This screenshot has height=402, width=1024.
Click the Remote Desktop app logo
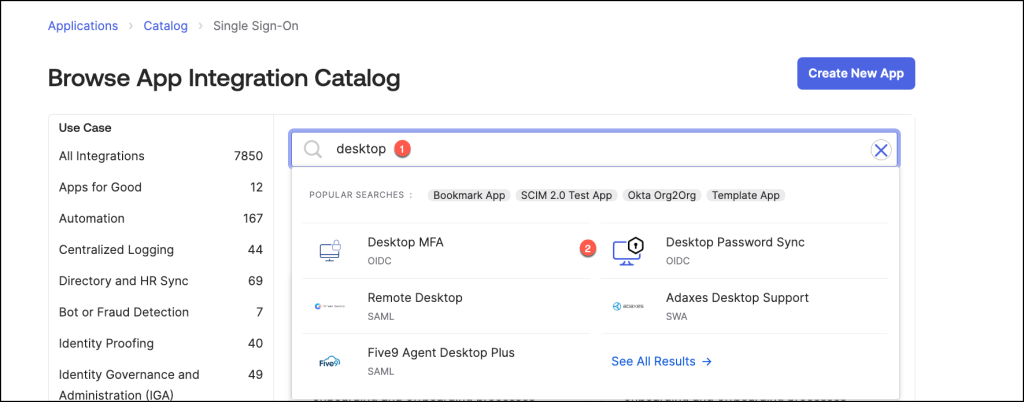pyautogui.click(x=330, y=306)
